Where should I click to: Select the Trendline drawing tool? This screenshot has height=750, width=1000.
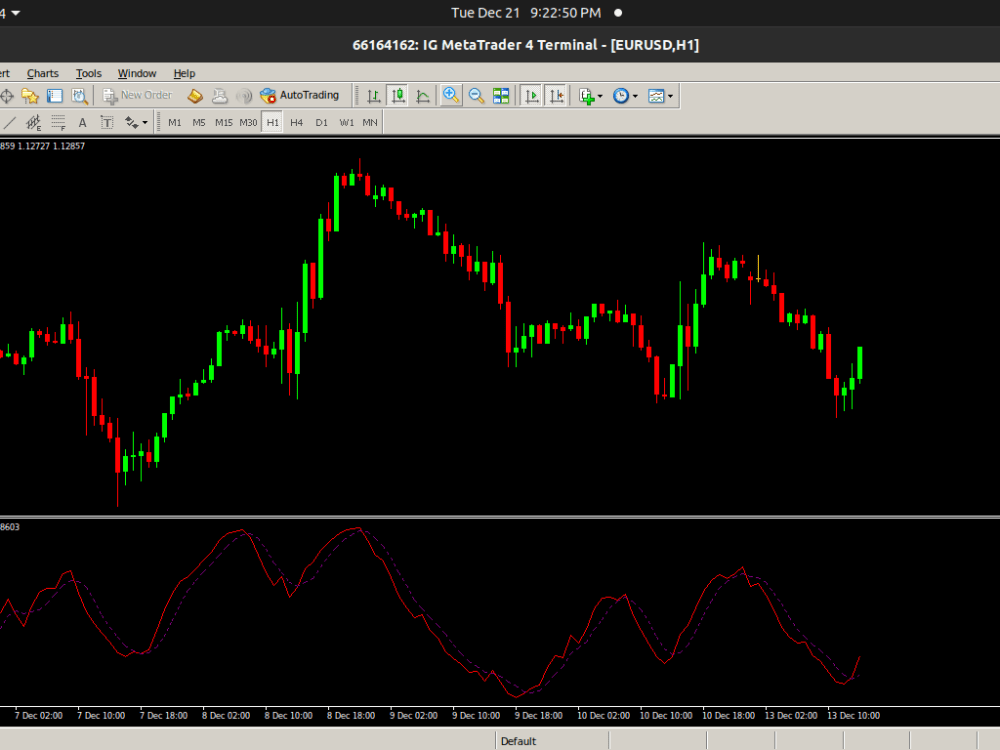point(9,122)
